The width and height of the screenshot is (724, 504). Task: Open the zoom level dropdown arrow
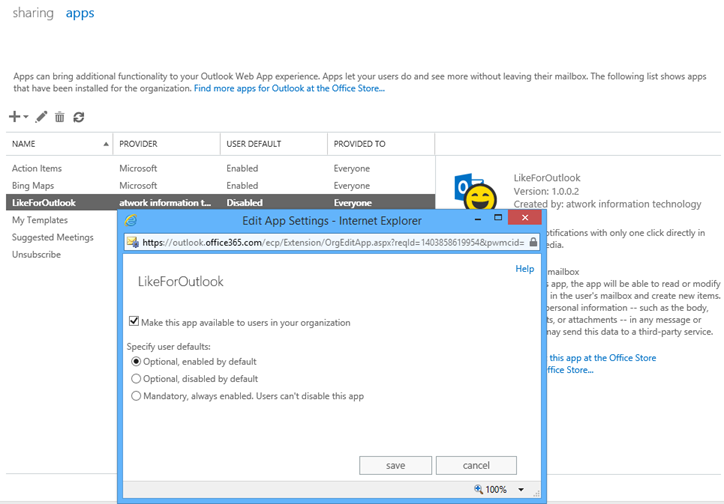(521, 490)
